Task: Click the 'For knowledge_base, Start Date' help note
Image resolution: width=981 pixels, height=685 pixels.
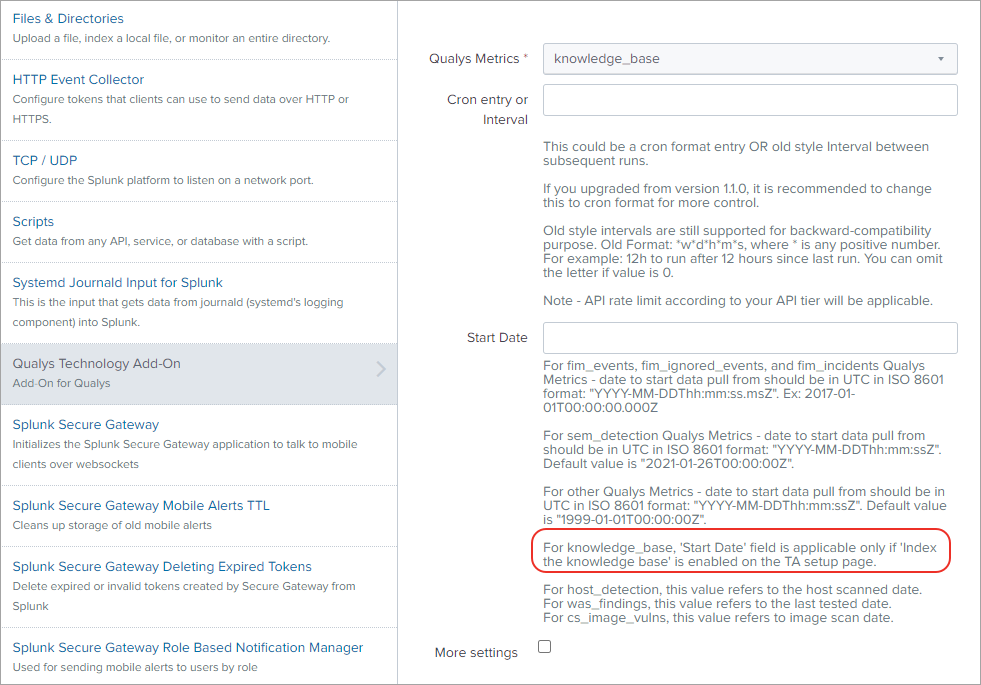Action: click(x=740, y=555)
